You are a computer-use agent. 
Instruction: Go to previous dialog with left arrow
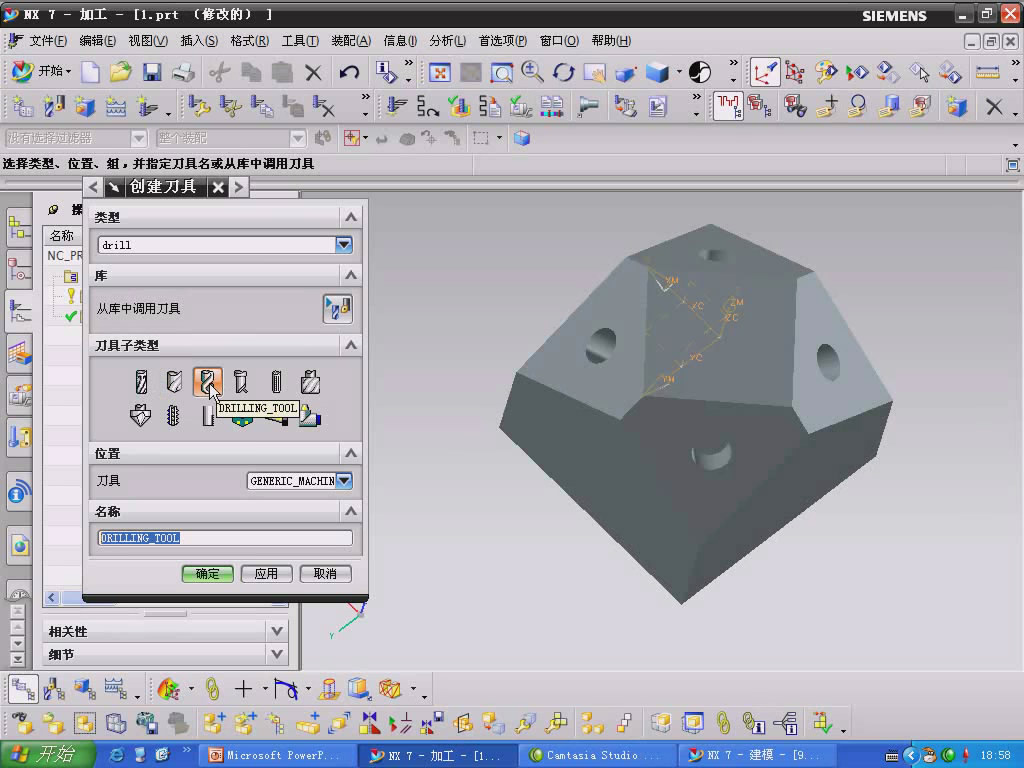[93, 187]
